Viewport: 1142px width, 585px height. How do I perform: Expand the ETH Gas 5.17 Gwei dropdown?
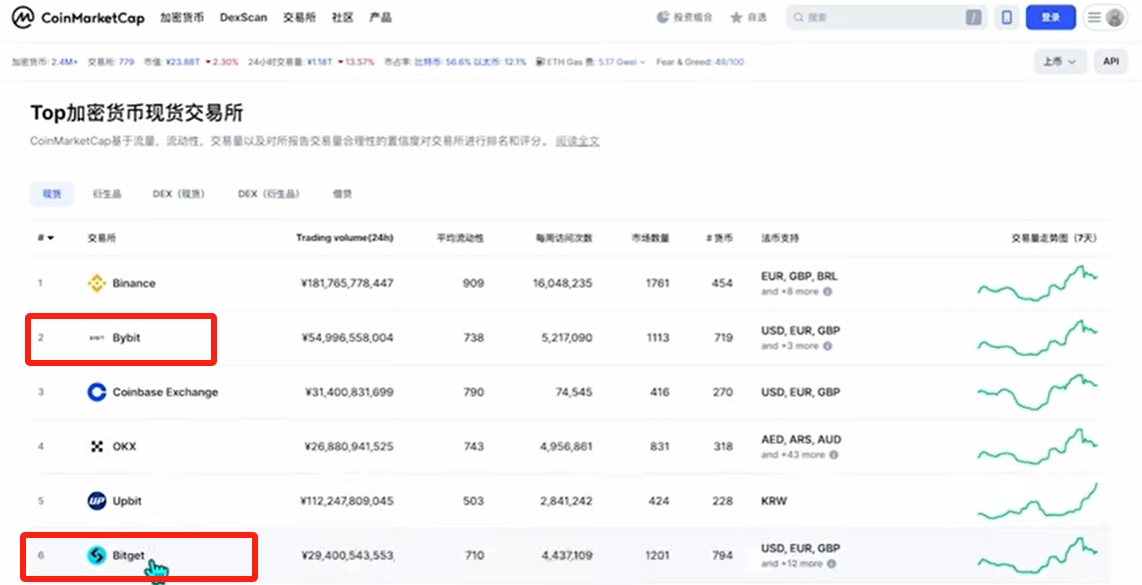[621, 62]
